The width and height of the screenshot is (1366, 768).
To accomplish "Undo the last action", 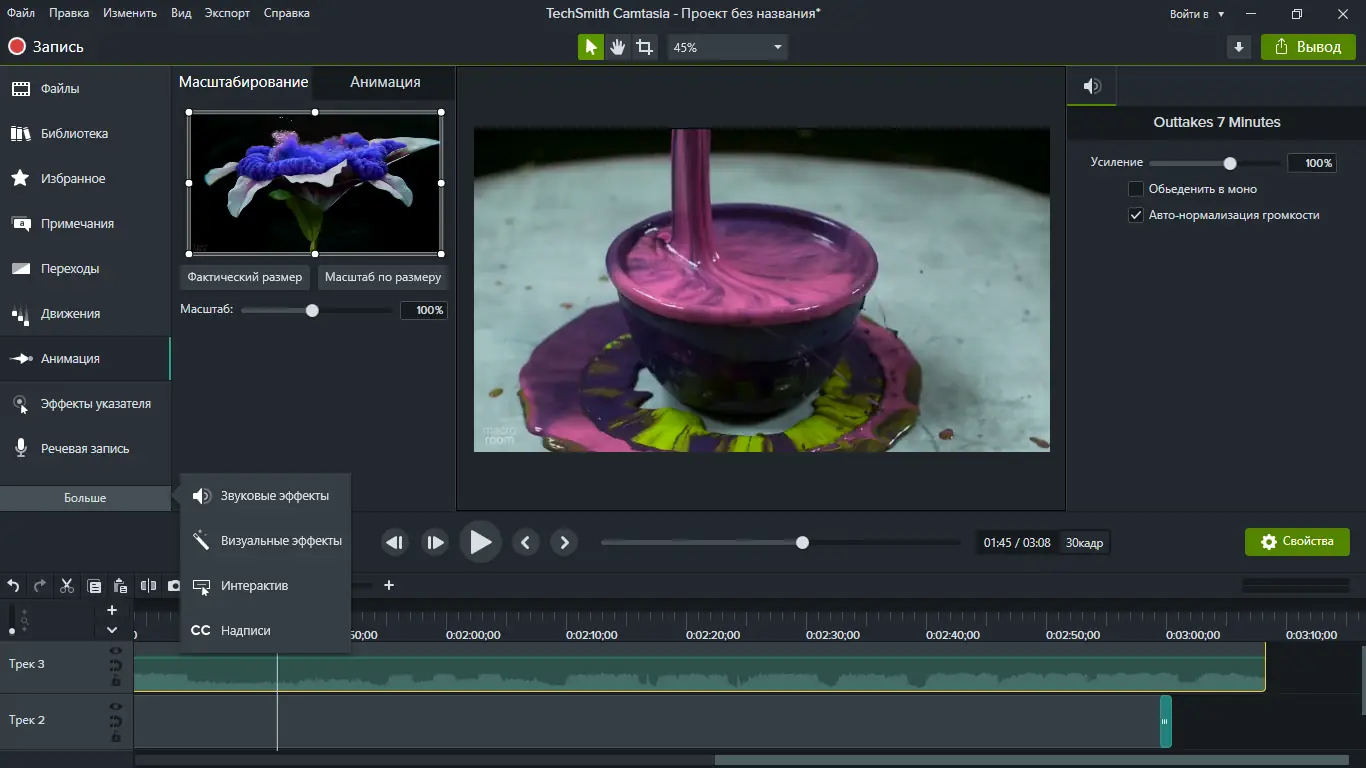I will pos(13,585).
